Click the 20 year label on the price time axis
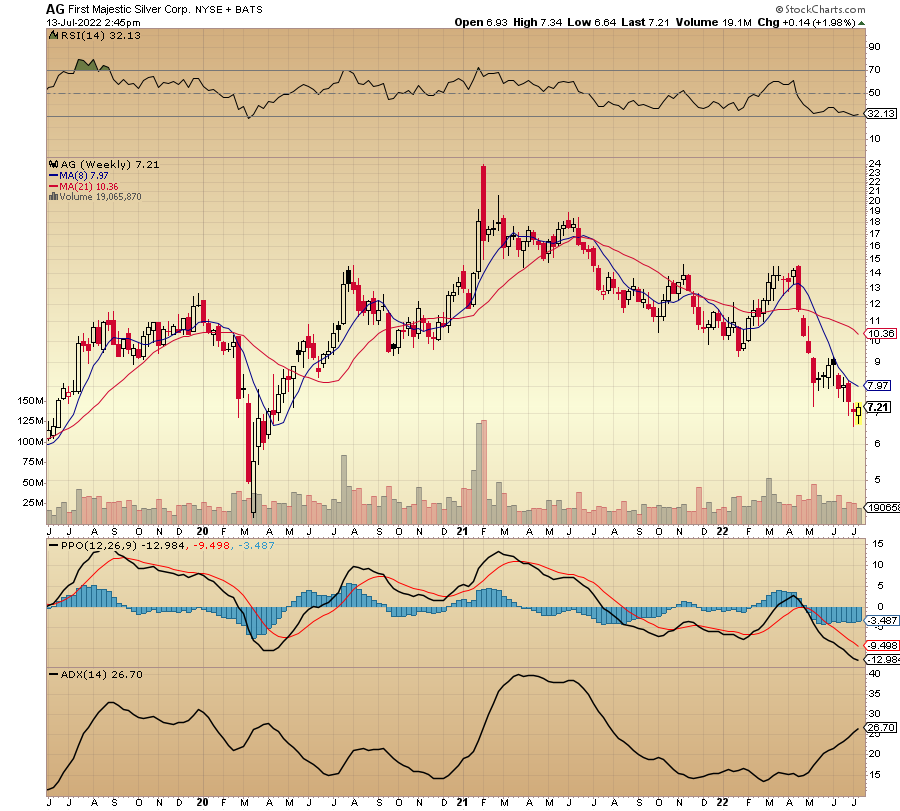The height and width of the screenshot is (811, 900). [202, 531]
